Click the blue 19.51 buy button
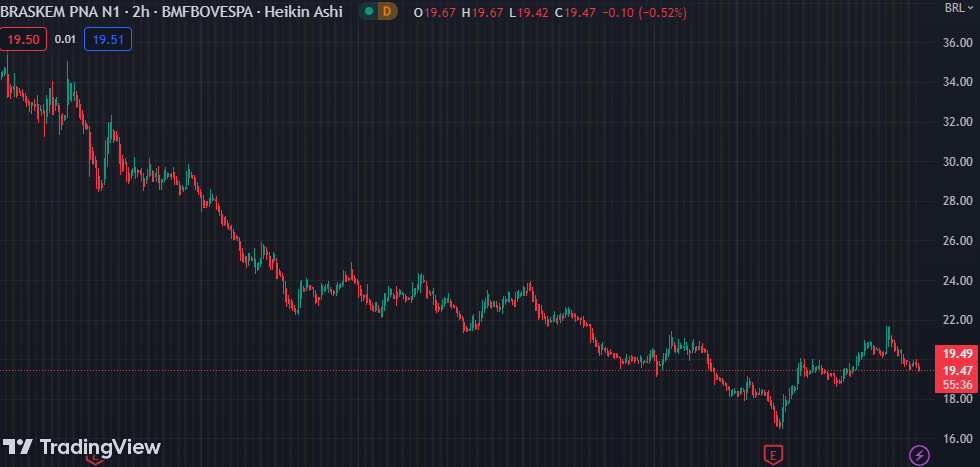 (108, 40)
